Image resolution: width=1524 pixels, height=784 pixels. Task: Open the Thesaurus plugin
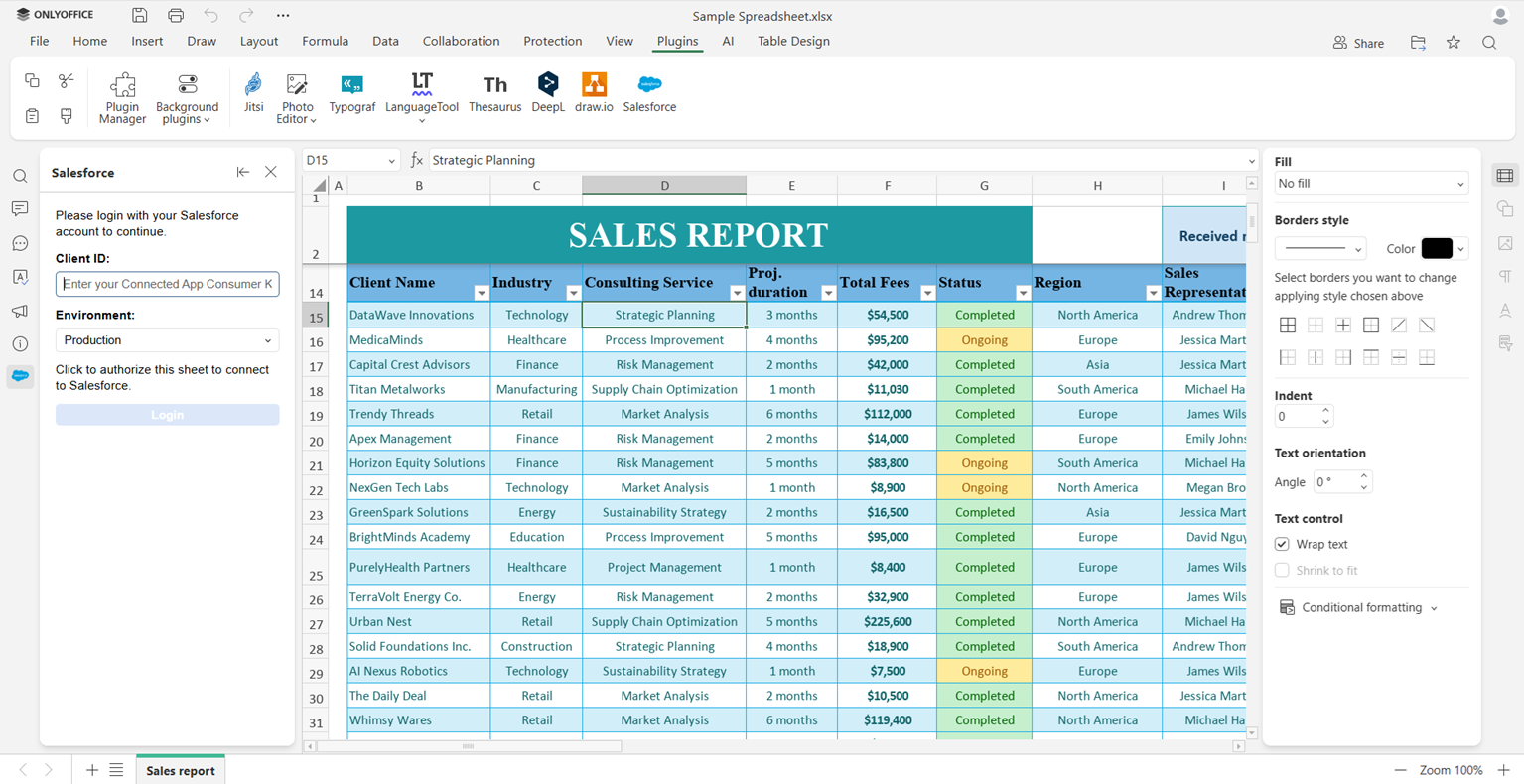(494, 93)
